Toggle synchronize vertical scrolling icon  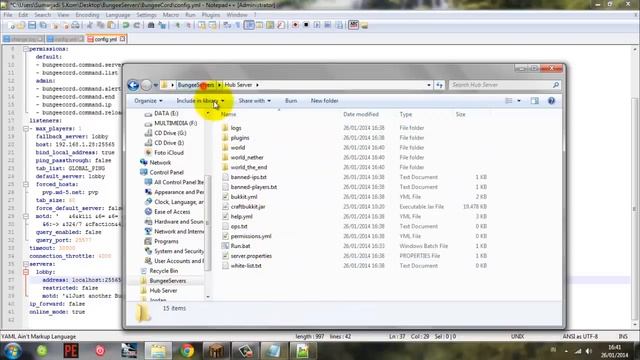202,25
